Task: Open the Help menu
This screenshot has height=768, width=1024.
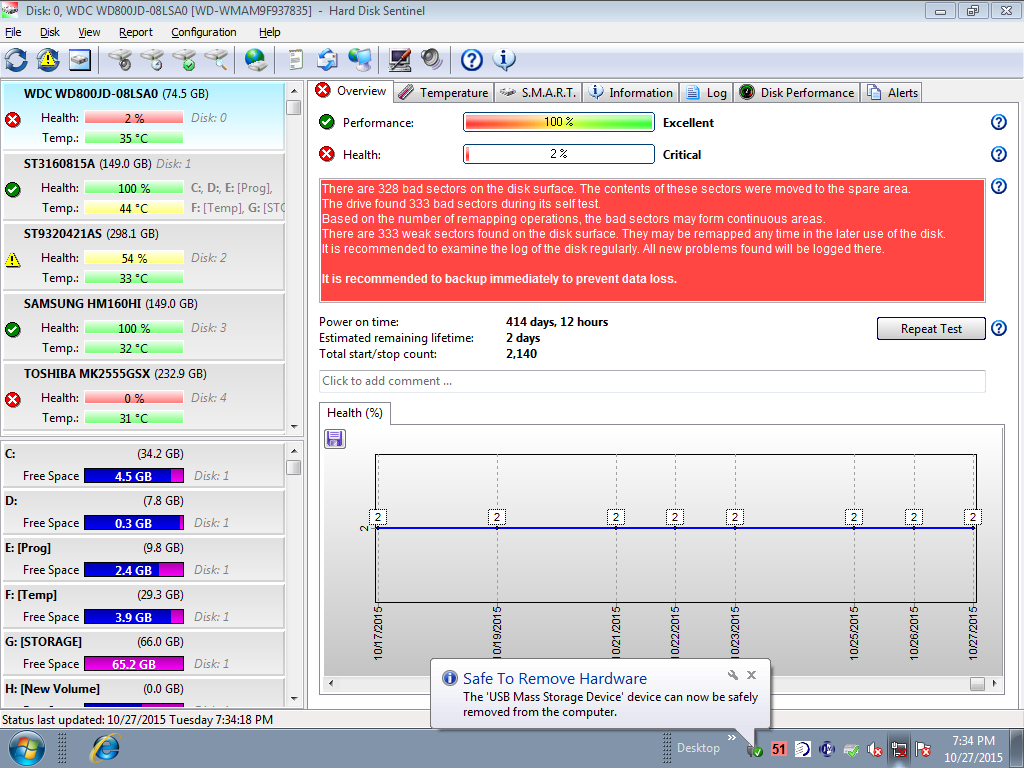Action: [x=269, y=32]
